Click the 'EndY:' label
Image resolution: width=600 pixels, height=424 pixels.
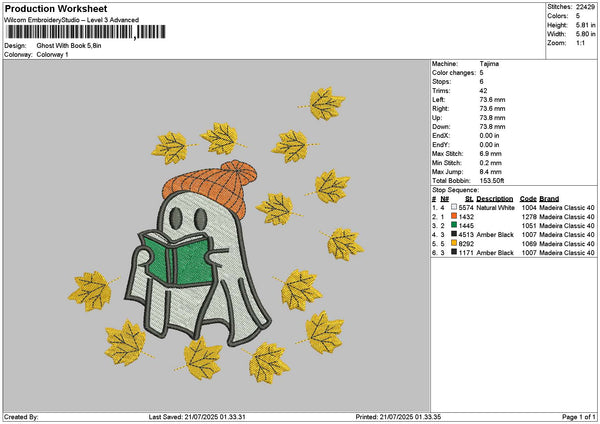click(x=440, y=145)
